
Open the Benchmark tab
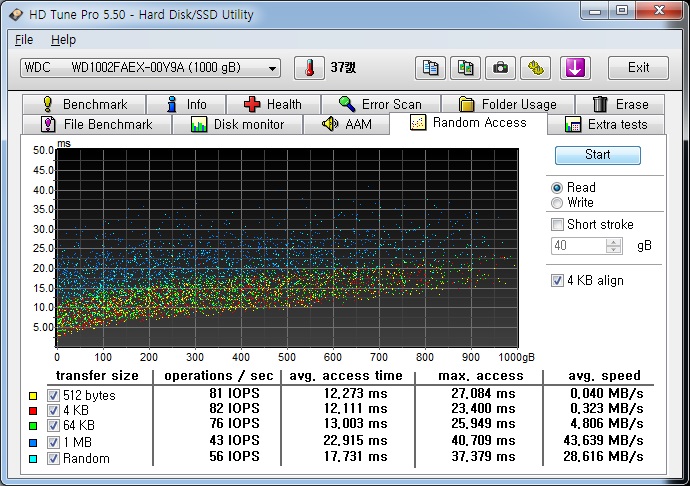(84, 104)
